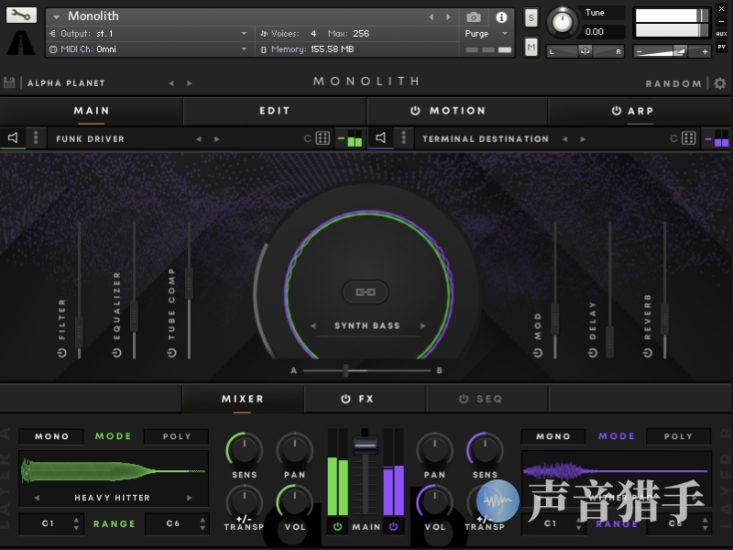Go to next Kontakt instrument arrow
Viewport: 733px width, 550px height.
coord(448,17)
